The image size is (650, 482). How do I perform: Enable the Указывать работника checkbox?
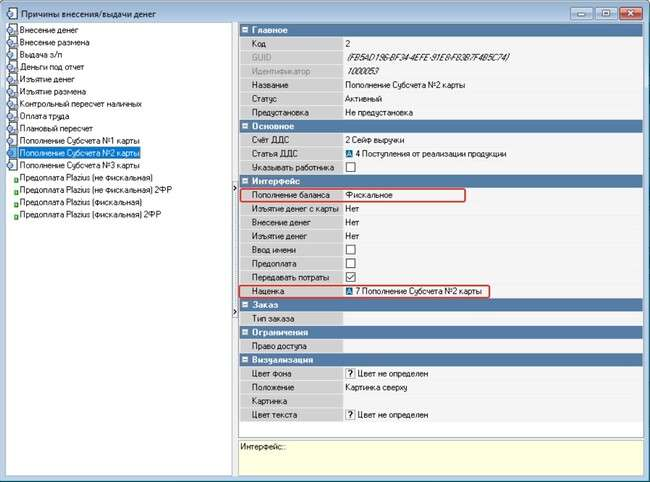[350, 168]
